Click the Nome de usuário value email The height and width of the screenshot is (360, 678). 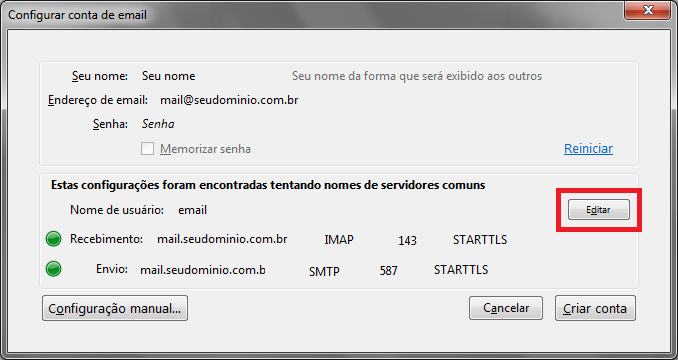point(192,210)
